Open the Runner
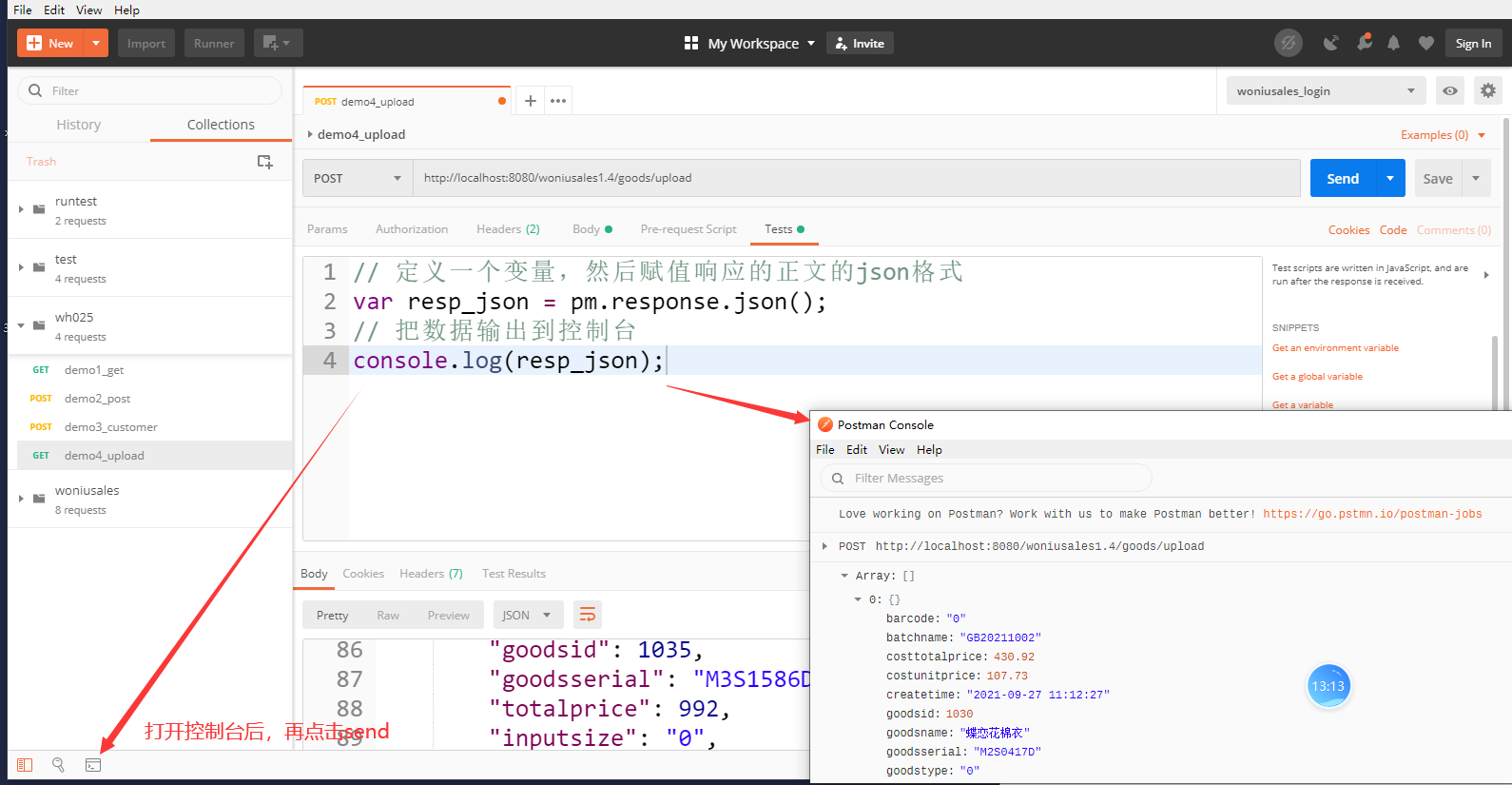The image size is (1512, 785). pos(214,43)
